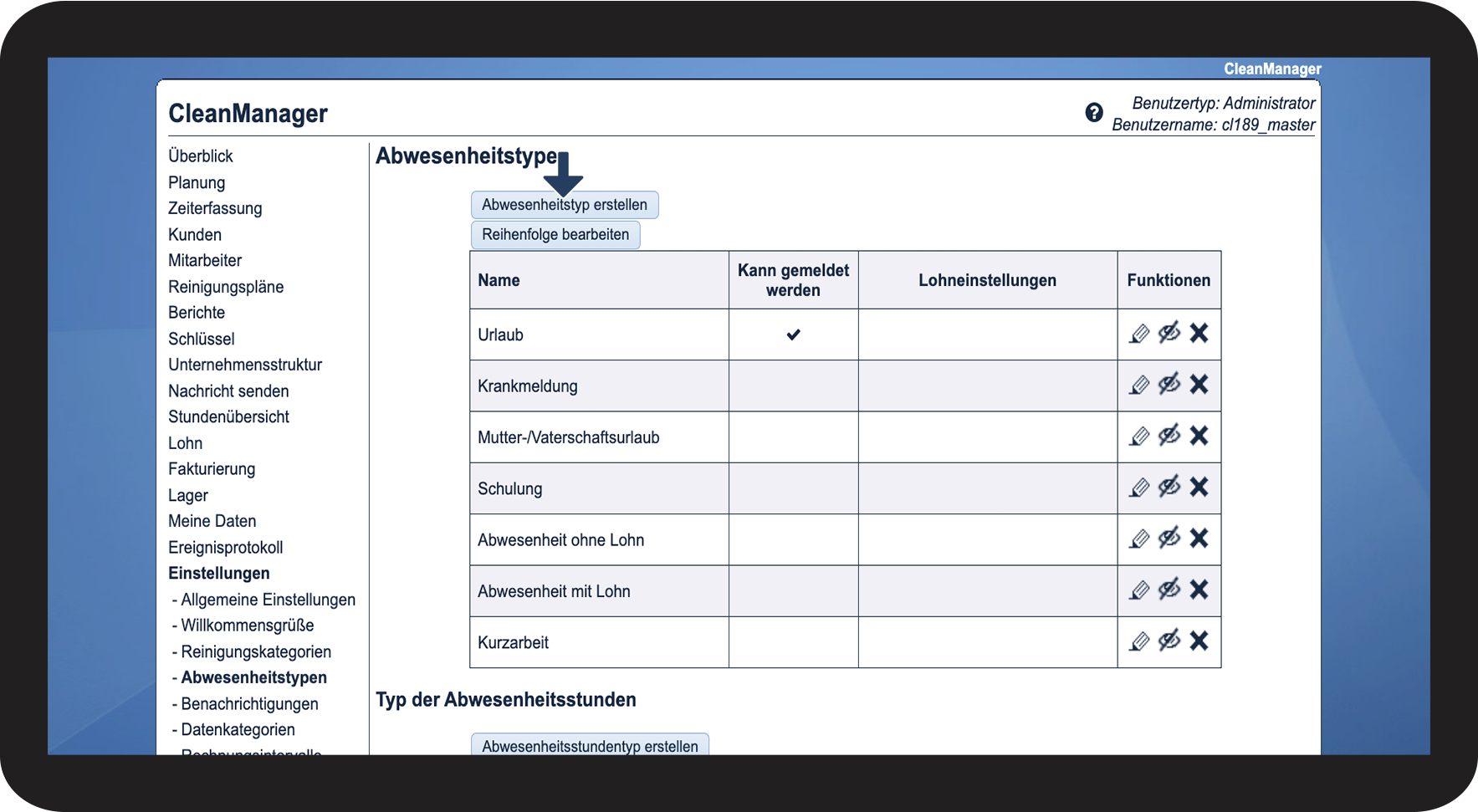Viewport: 1478px width, 812px height.
Task: Click the checkmark in the Urlaub row
Action: 793,335
